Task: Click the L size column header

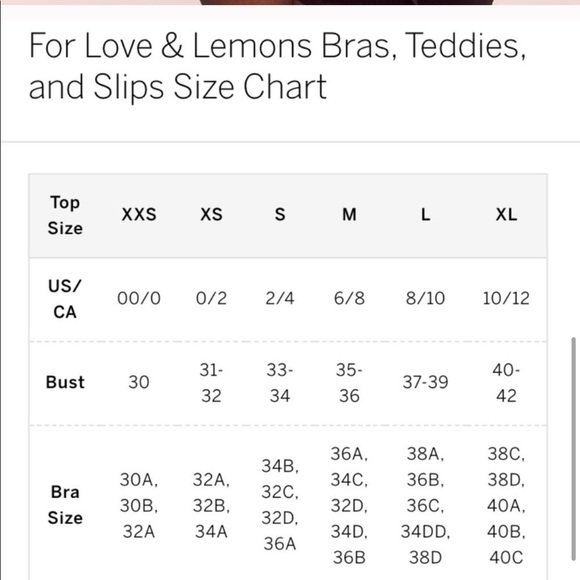Action: 425,215
